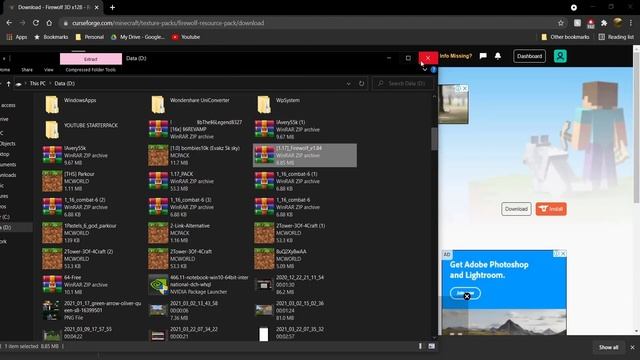Open the Bookmarks folder in bookmarks bar
Viewport: 640px width, 360px height.
click(51, 37)
